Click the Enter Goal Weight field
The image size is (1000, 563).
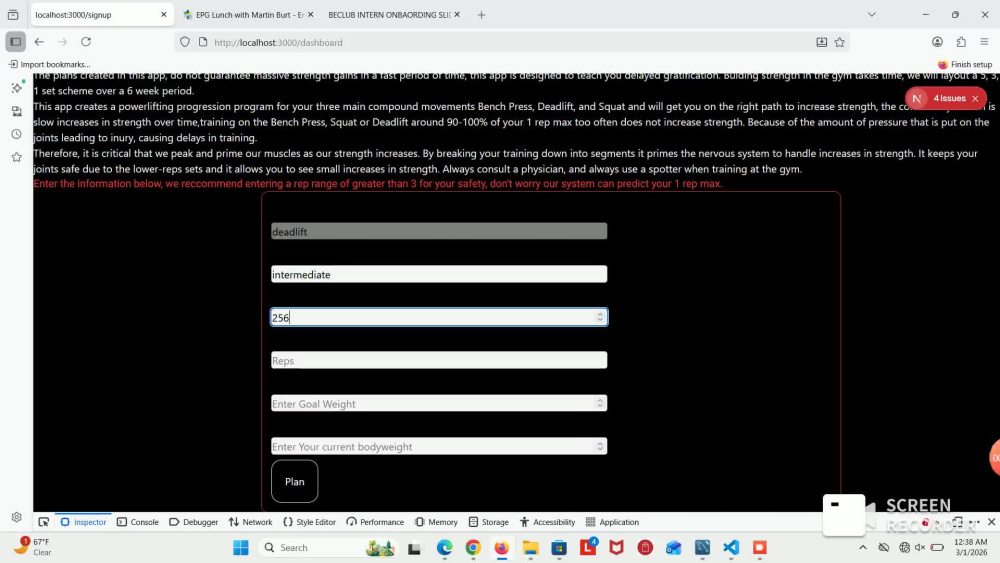coord(439,404)
